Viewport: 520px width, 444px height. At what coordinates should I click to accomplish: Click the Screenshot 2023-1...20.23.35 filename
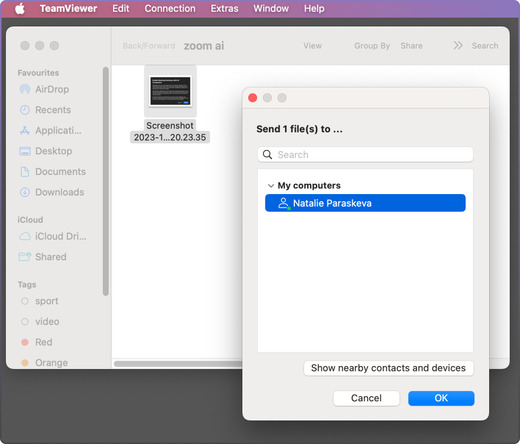pos(170,132)
